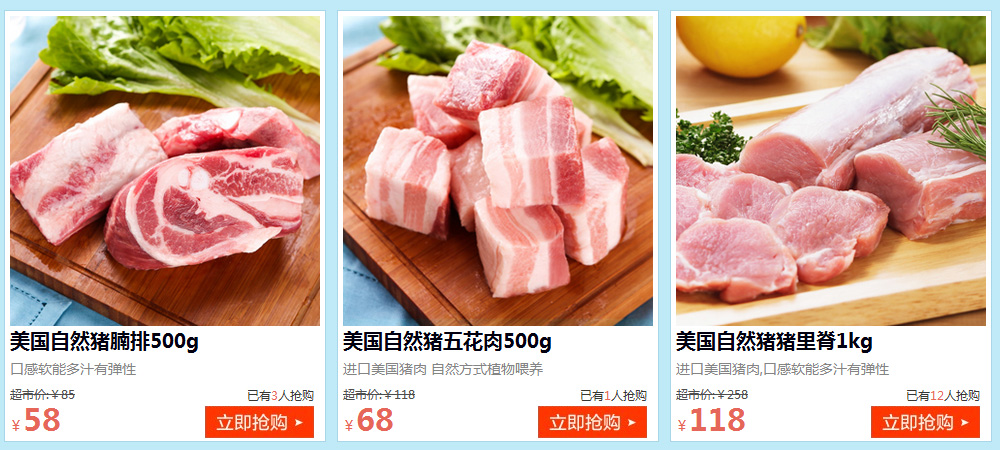Click the crossed-out 超市价 ¥85 price
Viewport: 1000px width, 450px height.
pos(43,395)
